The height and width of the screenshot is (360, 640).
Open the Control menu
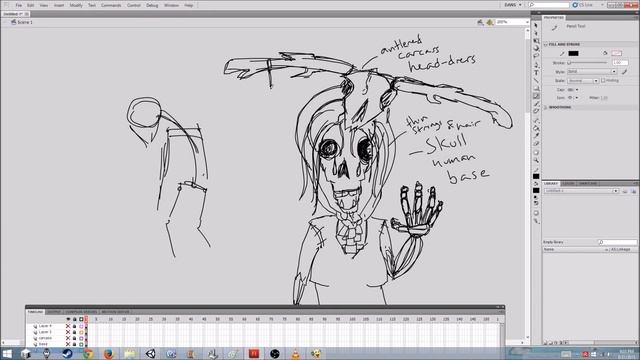(133, 5)
